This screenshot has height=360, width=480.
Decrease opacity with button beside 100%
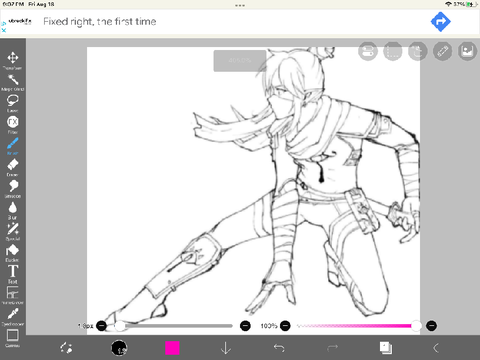point(285,326)
